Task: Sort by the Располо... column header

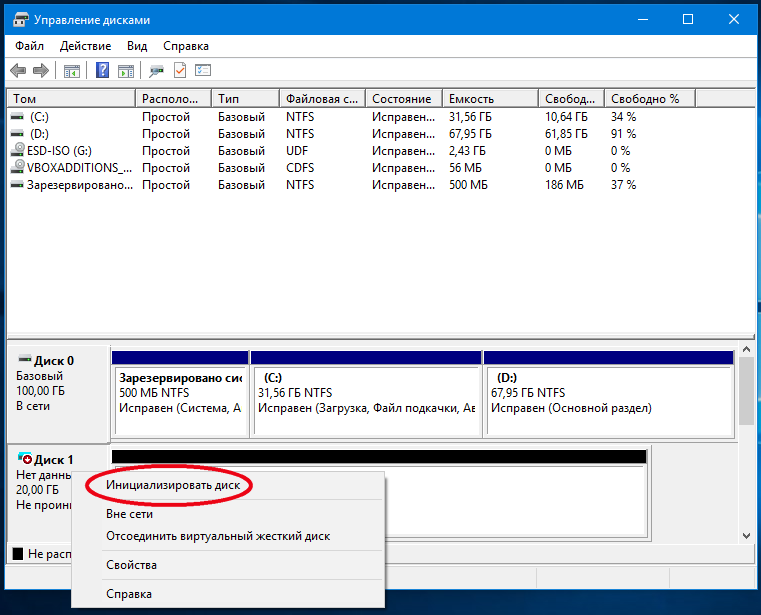Action: coord(174,99)
